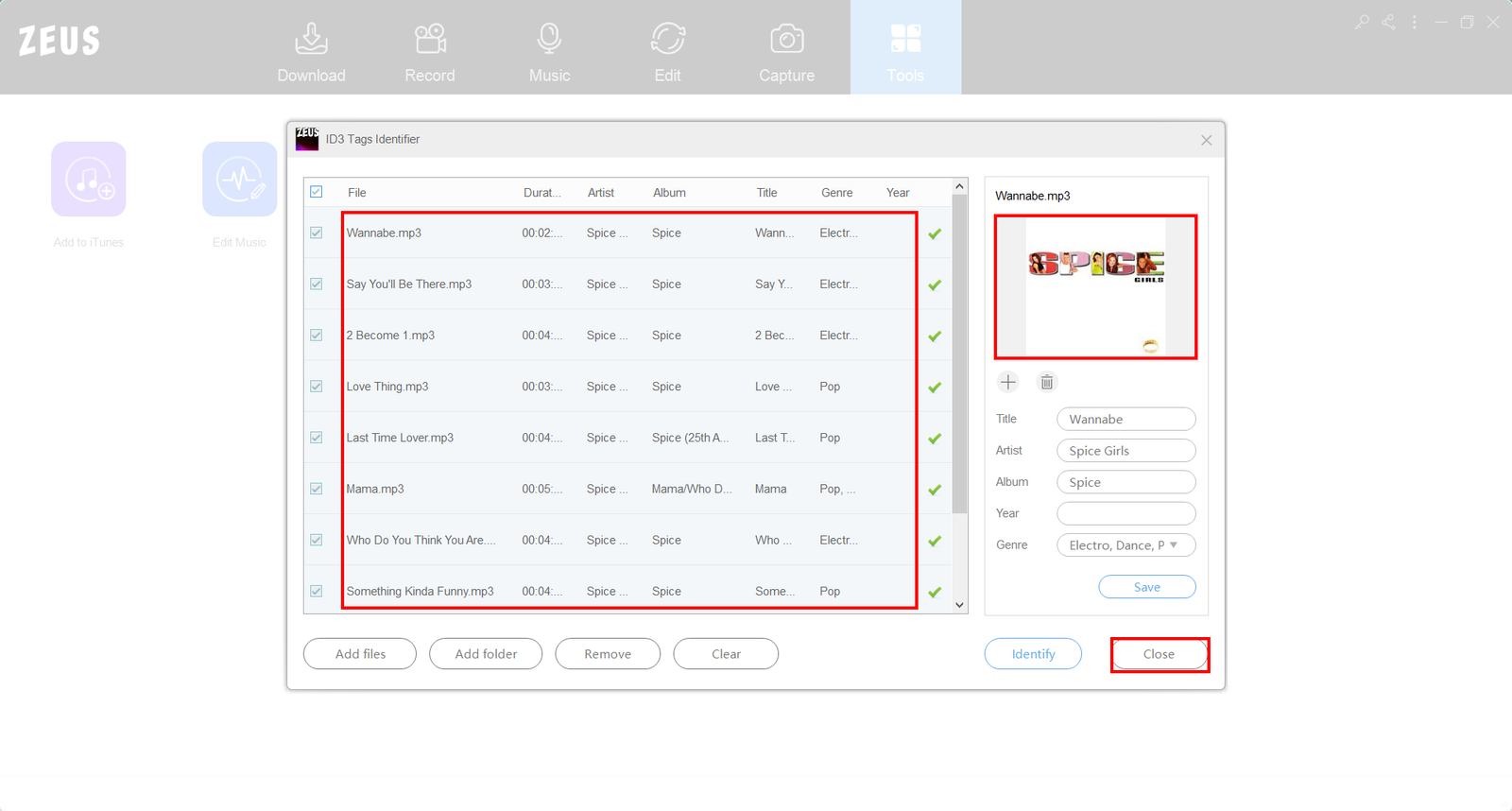Click the Spice Girls album cover thumbnail

1096,286
